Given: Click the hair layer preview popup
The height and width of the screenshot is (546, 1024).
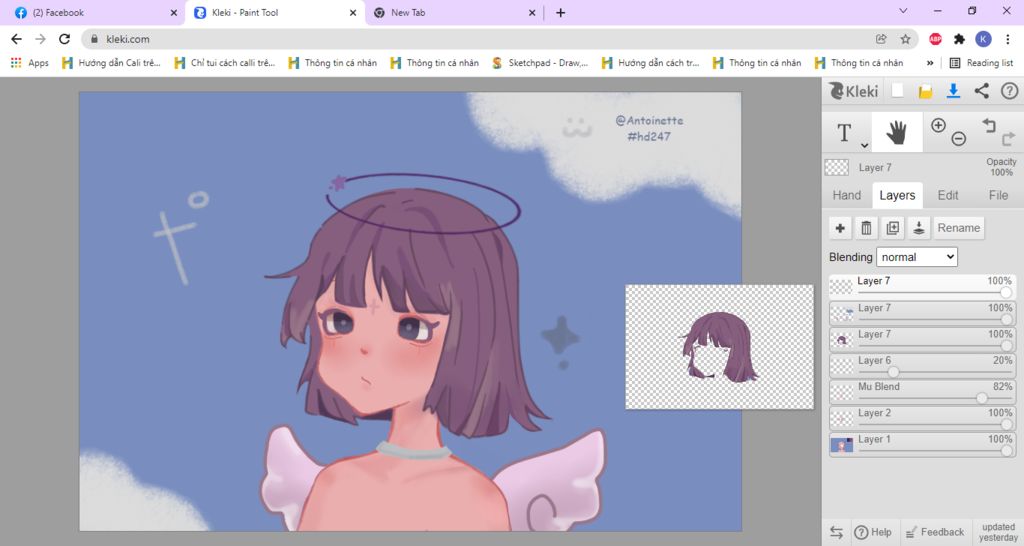Looking at the screenshot, I should (x=720, y=347).
